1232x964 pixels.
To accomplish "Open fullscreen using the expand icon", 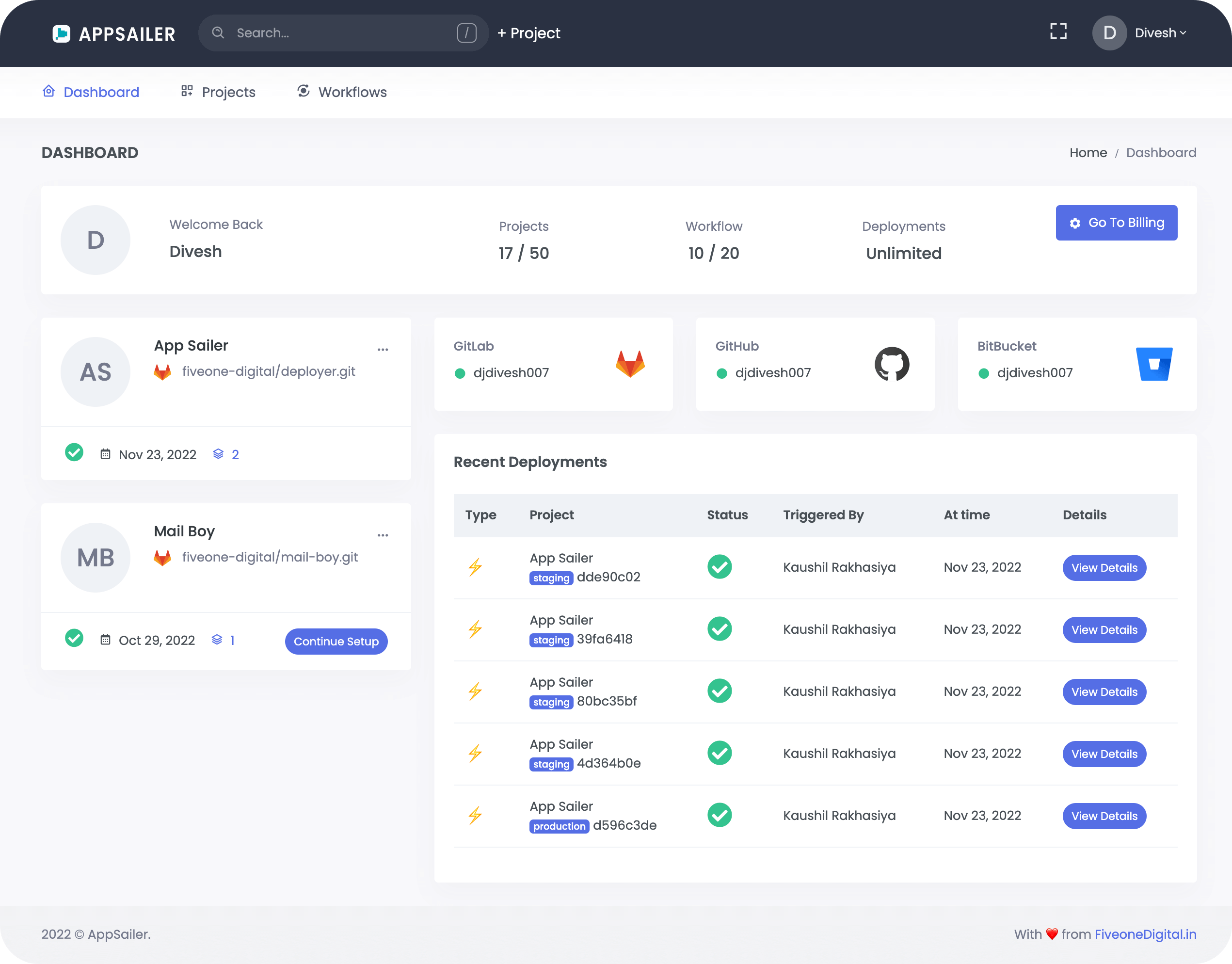I will (x=1058, y=32).
